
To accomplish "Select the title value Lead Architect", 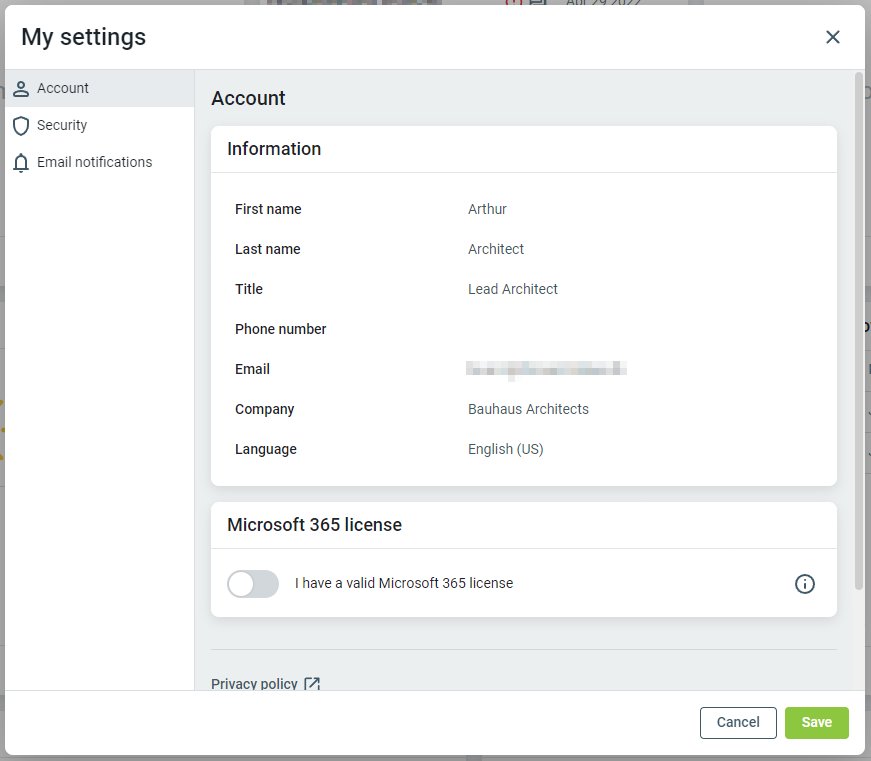I will (512, 290).
